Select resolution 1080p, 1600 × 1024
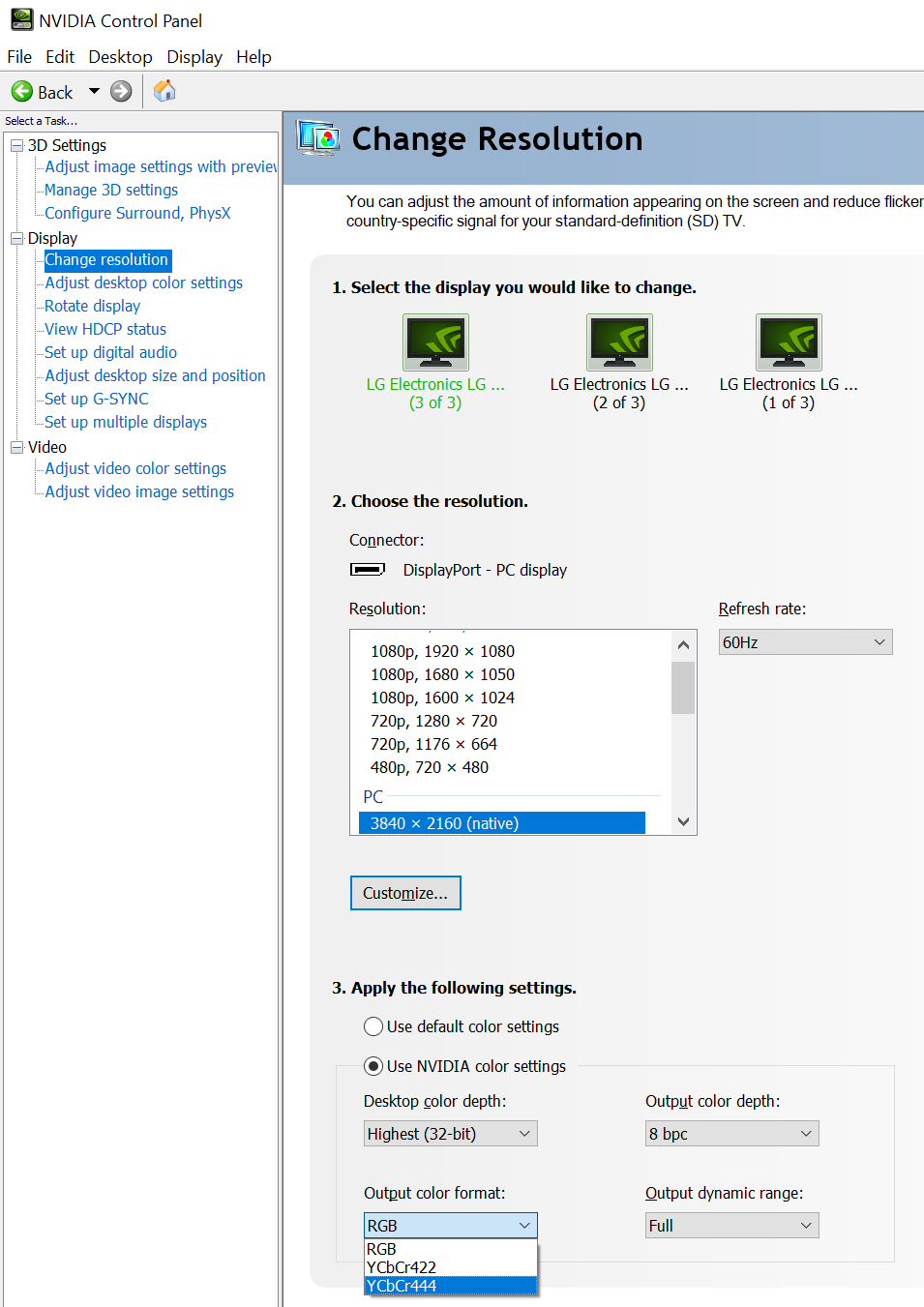Screen dimensions: 924x1307 pyautogui.click(x=442, y=698)
